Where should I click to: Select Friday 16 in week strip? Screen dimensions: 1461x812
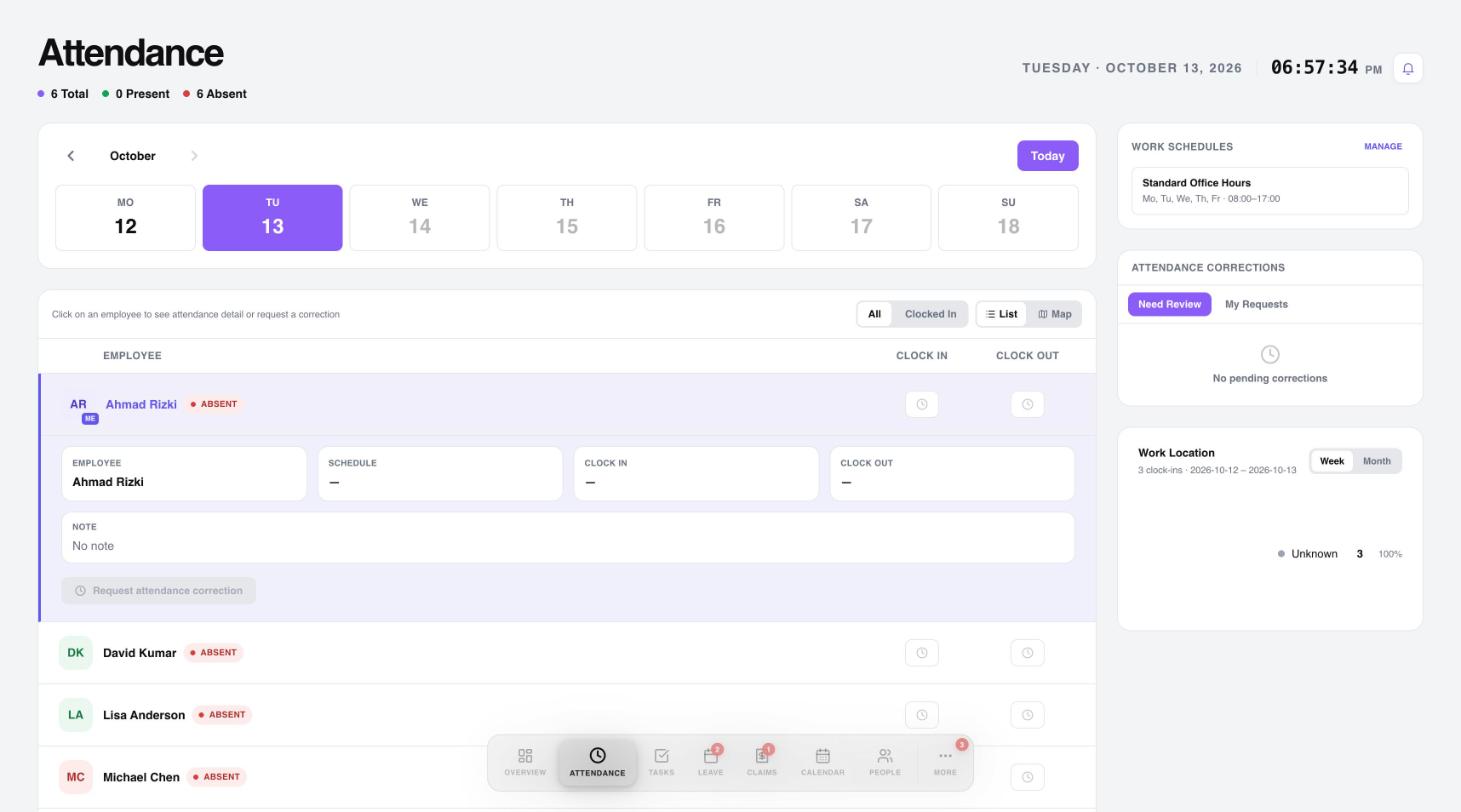tap(714, 217)
